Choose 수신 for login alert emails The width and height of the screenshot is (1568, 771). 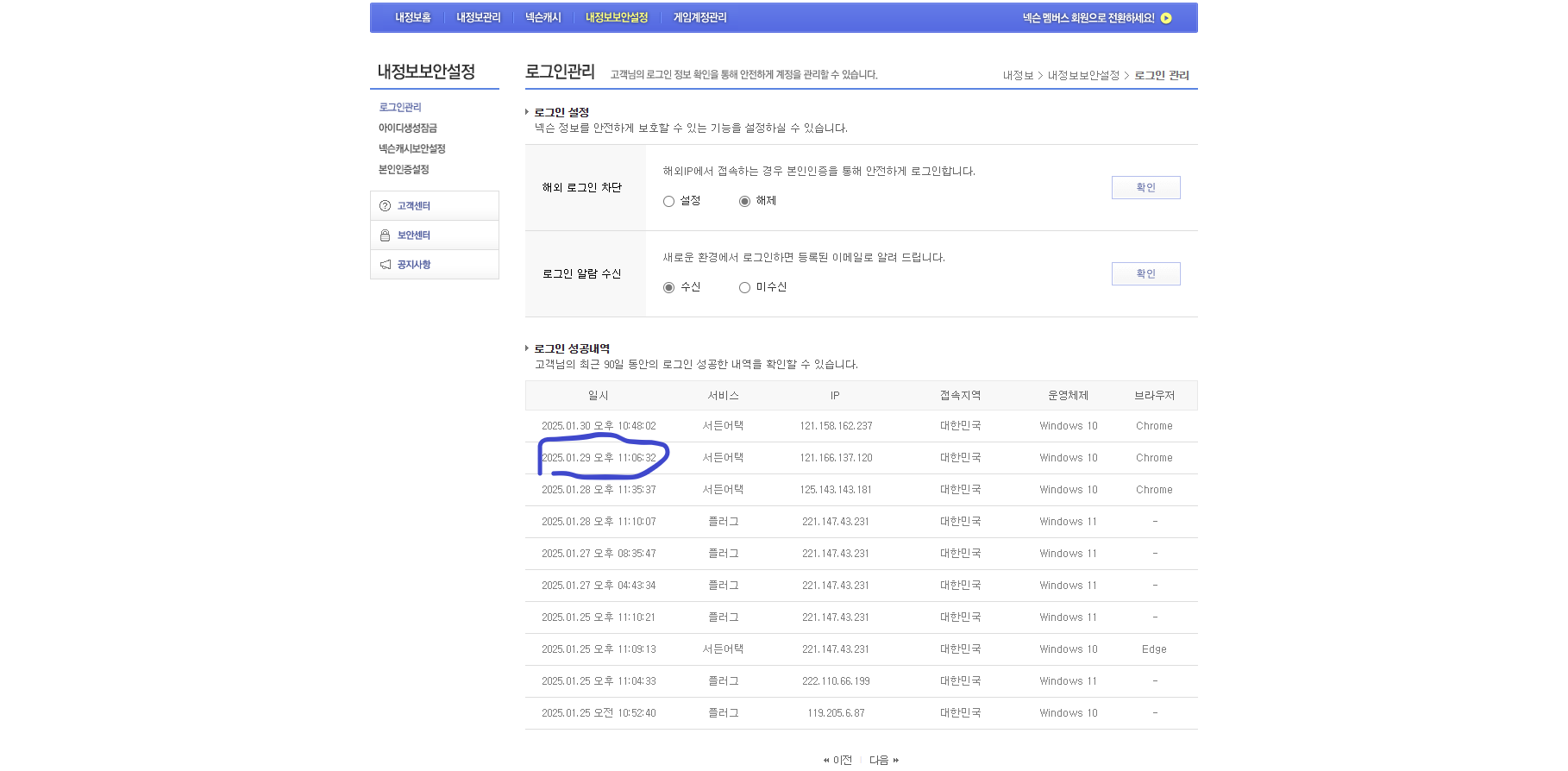tap(668, 287)
